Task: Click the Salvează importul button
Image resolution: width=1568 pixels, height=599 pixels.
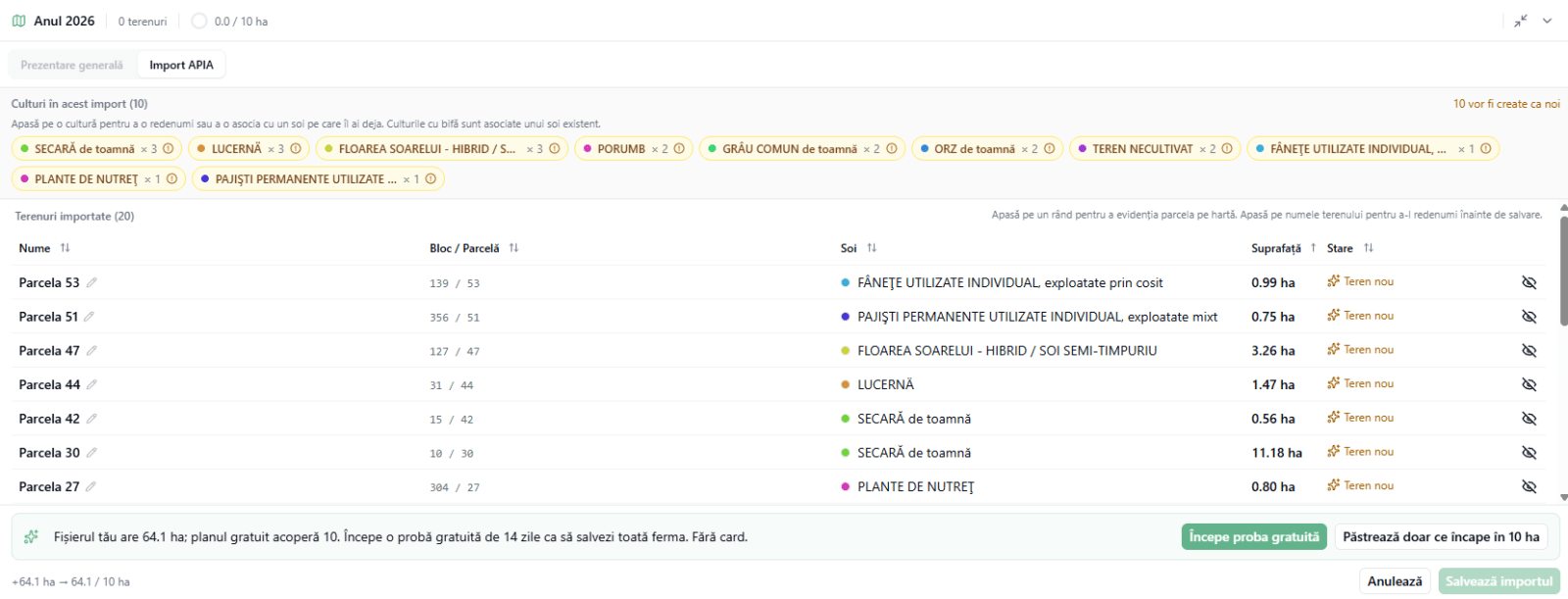Action: click(x=1499, y=581)
